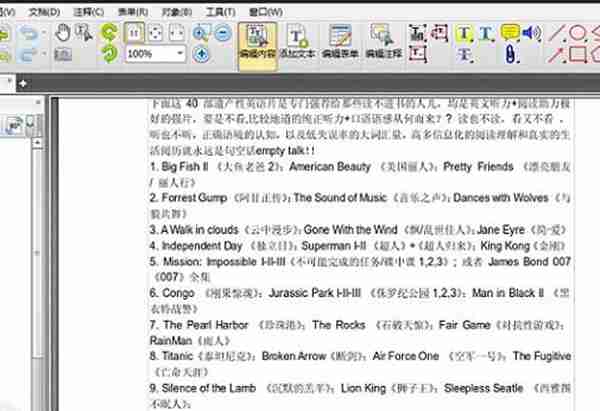Viewport: 600px width, 411px height.
Task: Select the Oval drawing tool
Action: click(577, 33)
